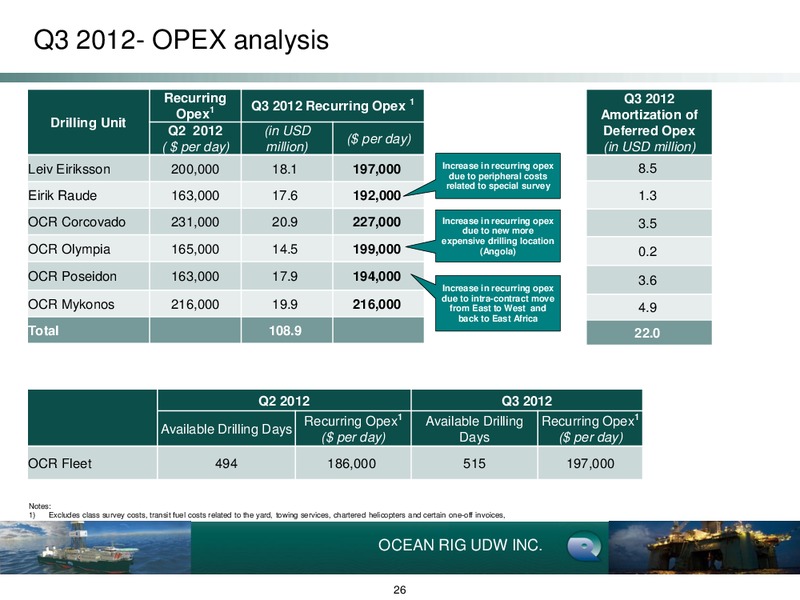Click the callout about intra-contract move East Africa
800x600 pixels.
(x=497, y=303)
